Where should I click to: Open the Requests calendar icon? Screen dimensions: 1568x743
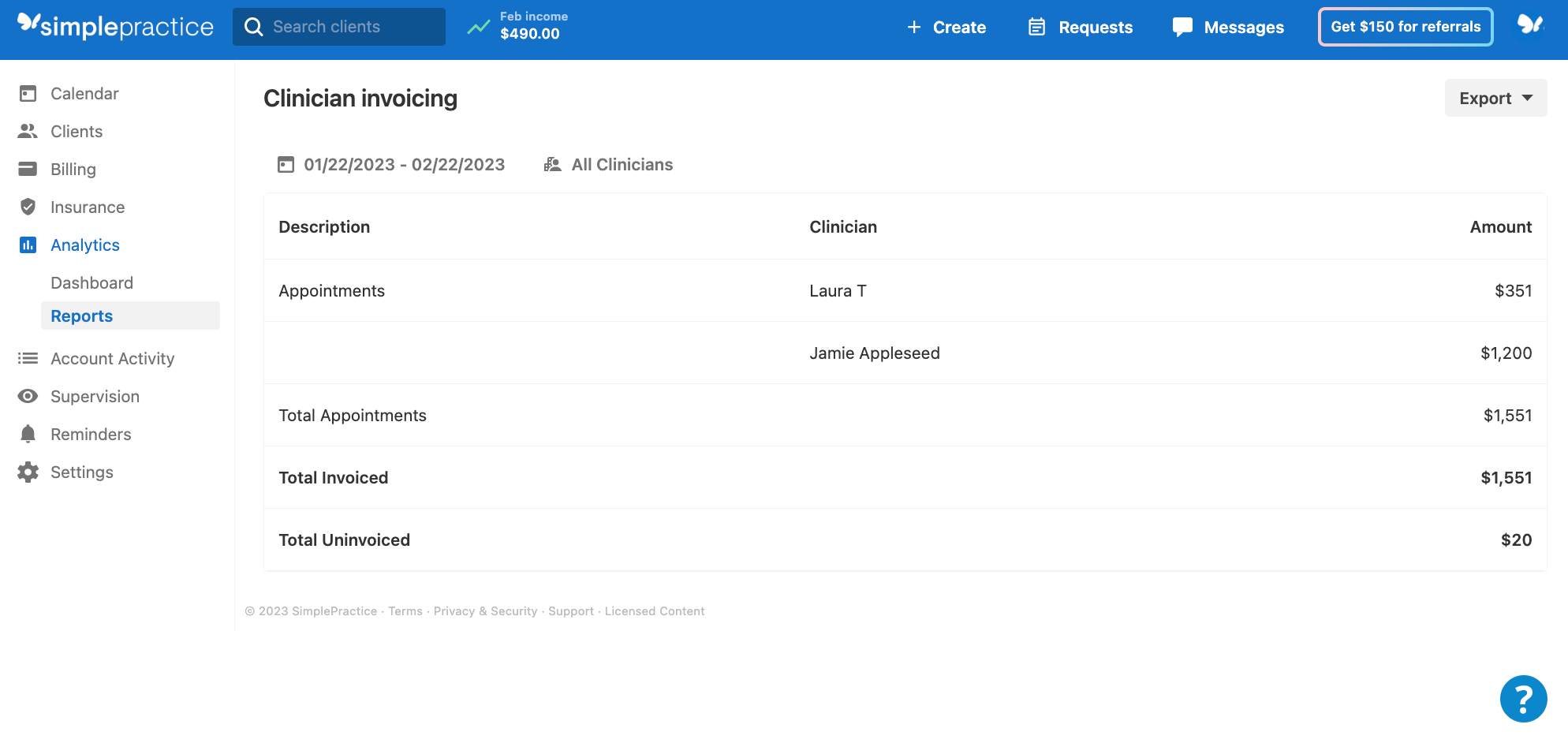[x=1036, y=26]
